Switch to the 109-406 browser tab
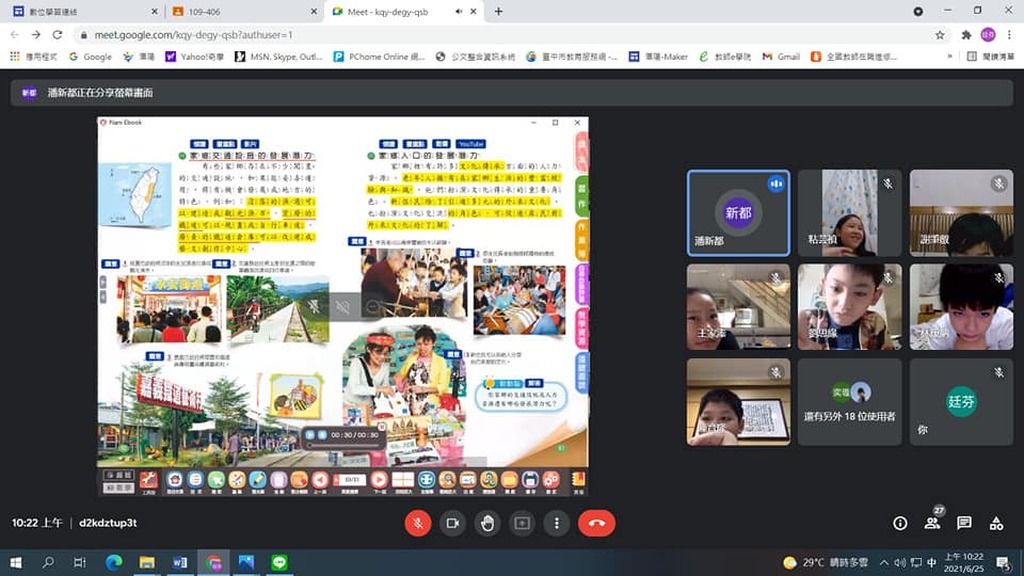1024x576 pixels. click(242, 12)
